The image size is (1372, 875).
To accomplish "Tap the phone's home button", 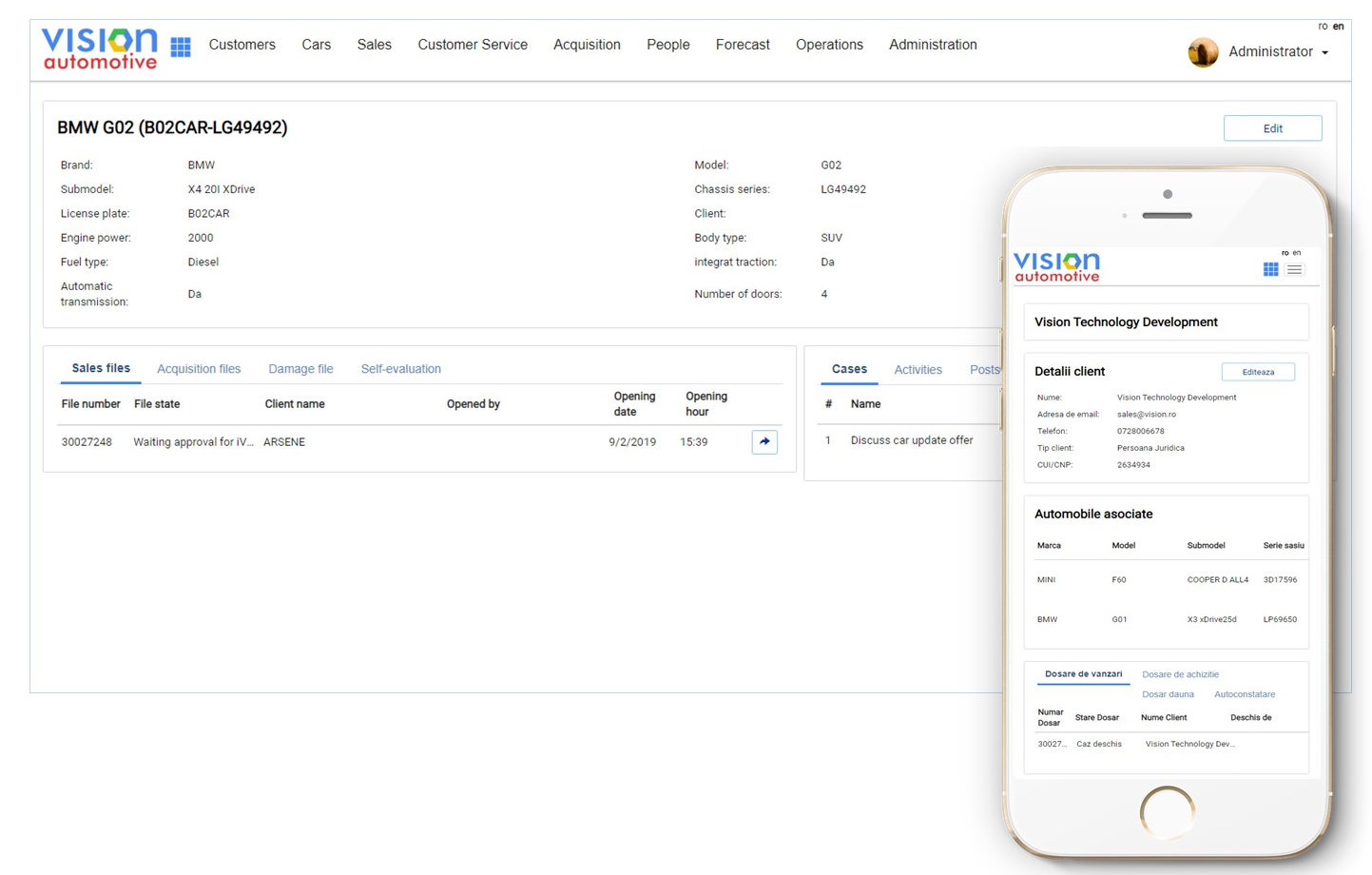I will click(1167, 813).
